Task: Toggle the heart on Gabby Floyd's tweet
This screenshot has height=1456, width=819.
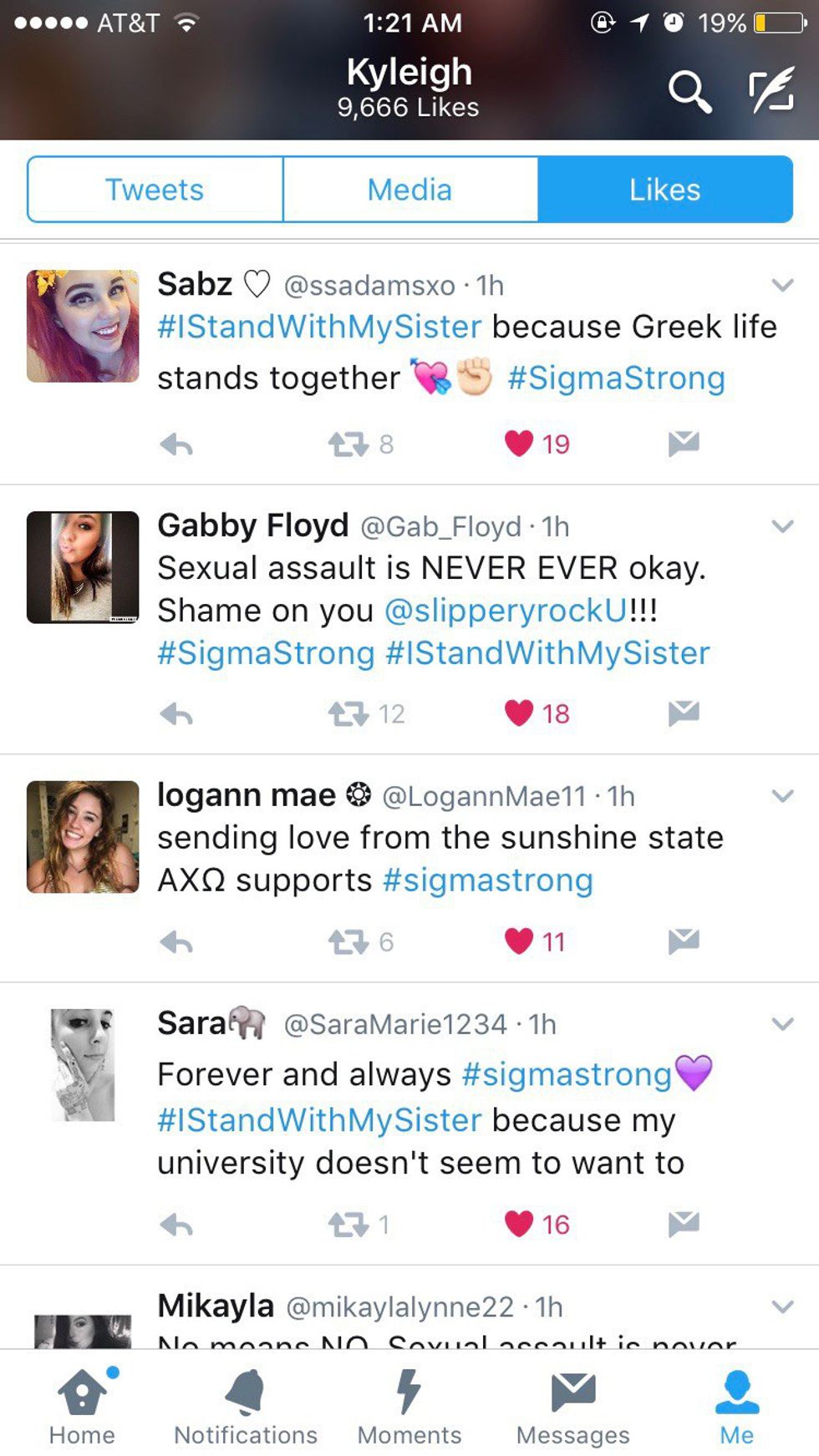Action: 519,713
